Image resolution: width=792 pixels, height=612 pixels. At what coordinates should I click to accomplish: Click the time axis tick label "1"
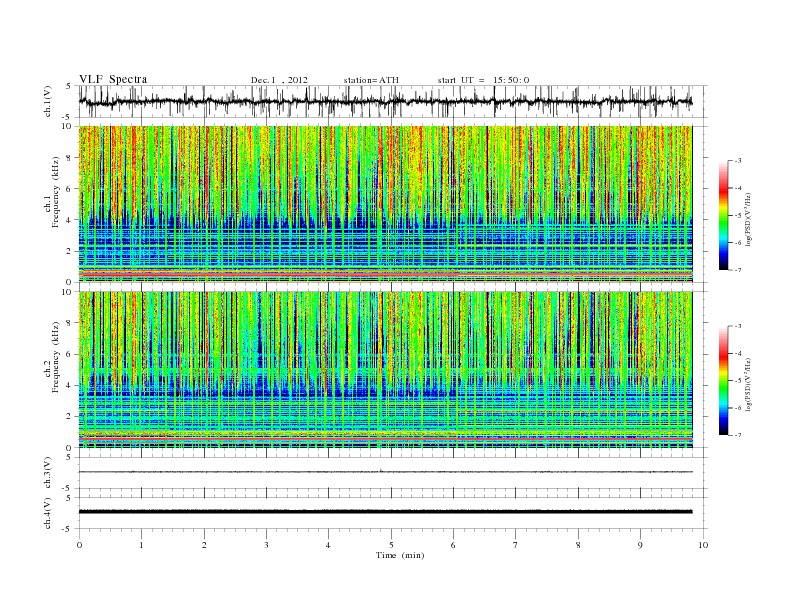(141, 545)
